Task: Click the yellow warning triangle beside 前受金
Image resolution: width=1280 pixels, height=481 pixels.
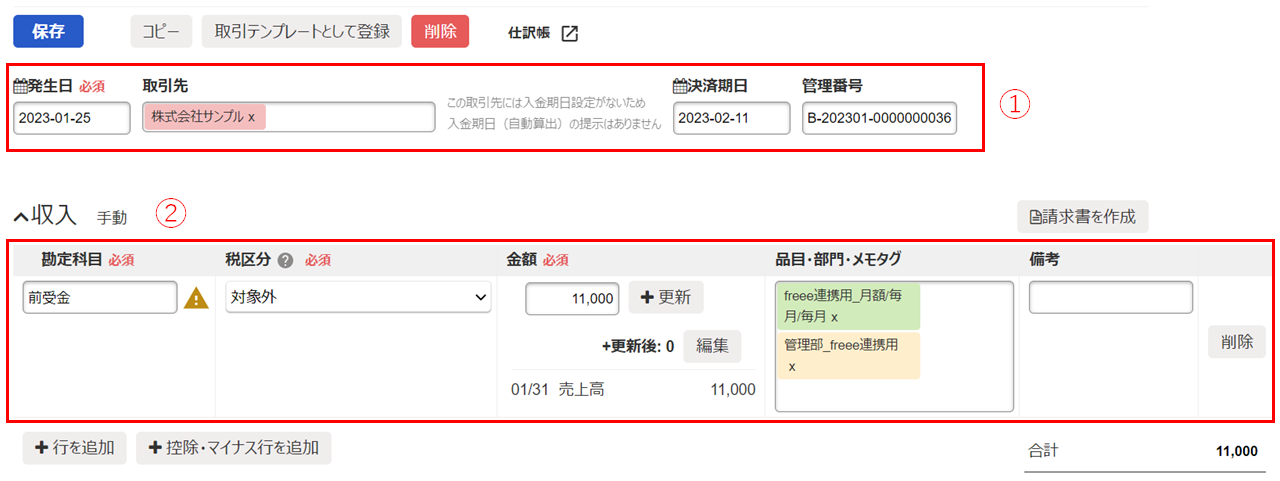Action: 197,298
